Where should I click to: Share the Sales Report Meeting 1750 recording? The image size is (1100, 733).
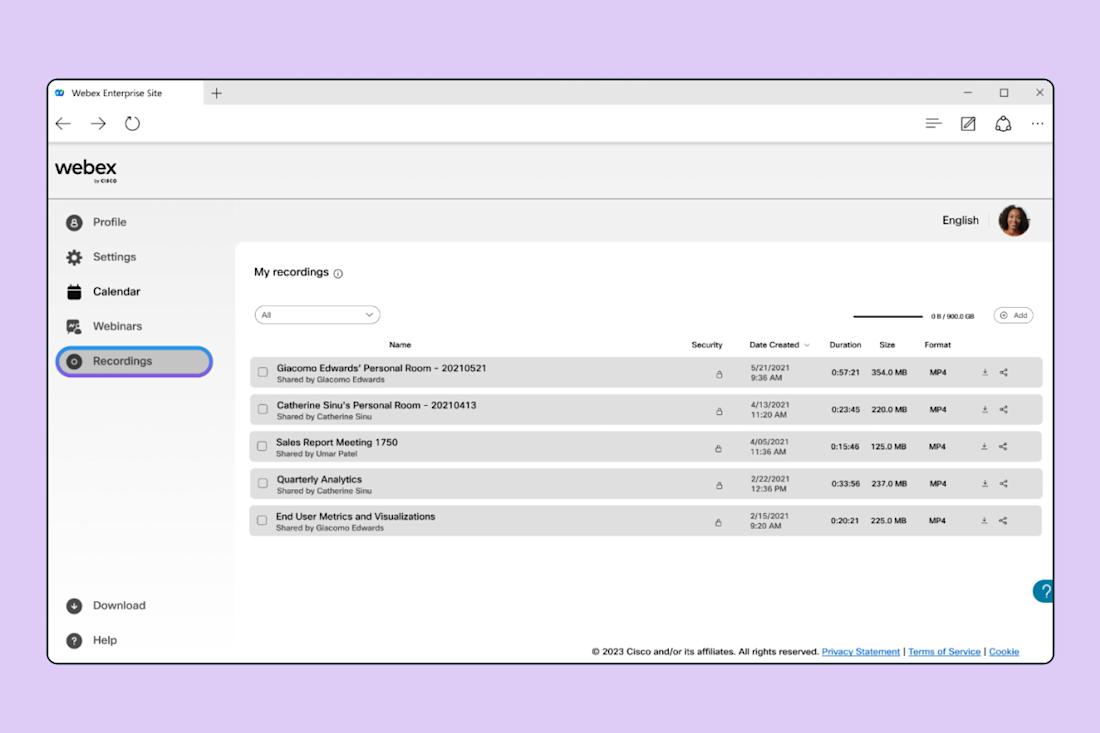pos(1003,447)
